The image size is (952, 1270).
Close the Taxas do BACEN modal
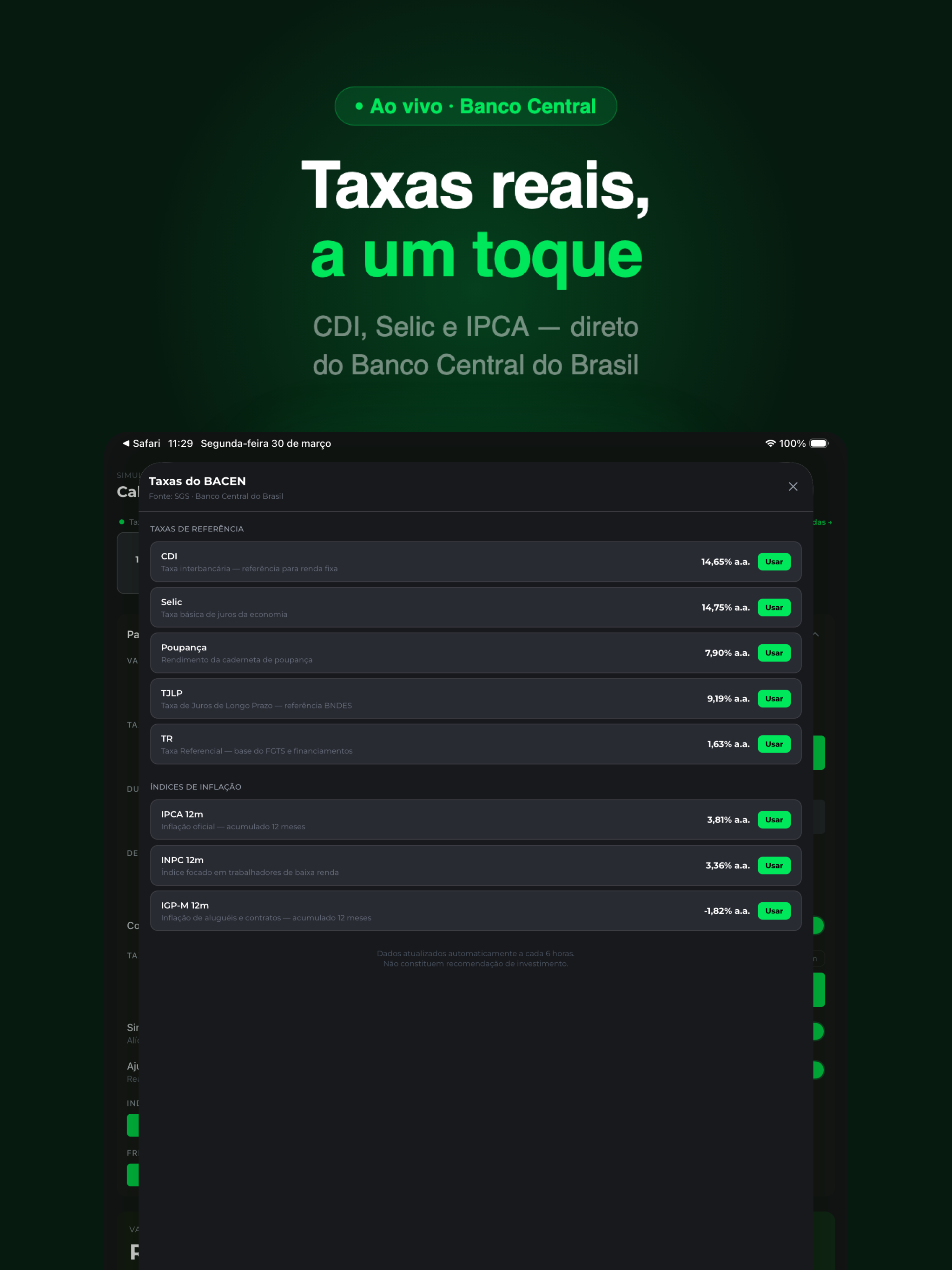(793, 486)
